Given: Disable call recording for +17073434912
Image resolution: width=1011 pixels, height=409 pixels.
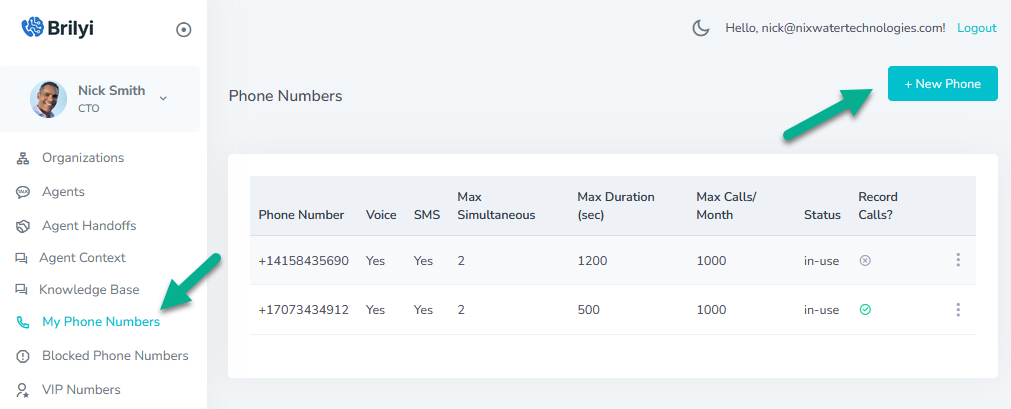Looking at the screenshot, I should 865,310.
